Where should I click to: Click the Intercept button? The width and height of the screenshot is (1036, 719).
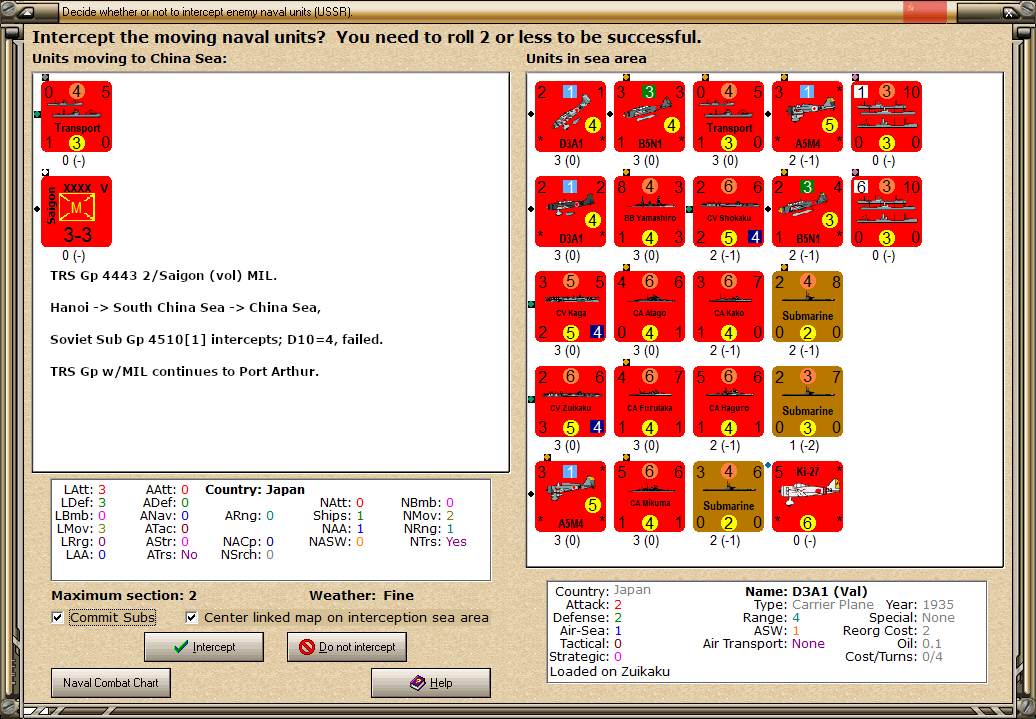click(x=204, y=647)
